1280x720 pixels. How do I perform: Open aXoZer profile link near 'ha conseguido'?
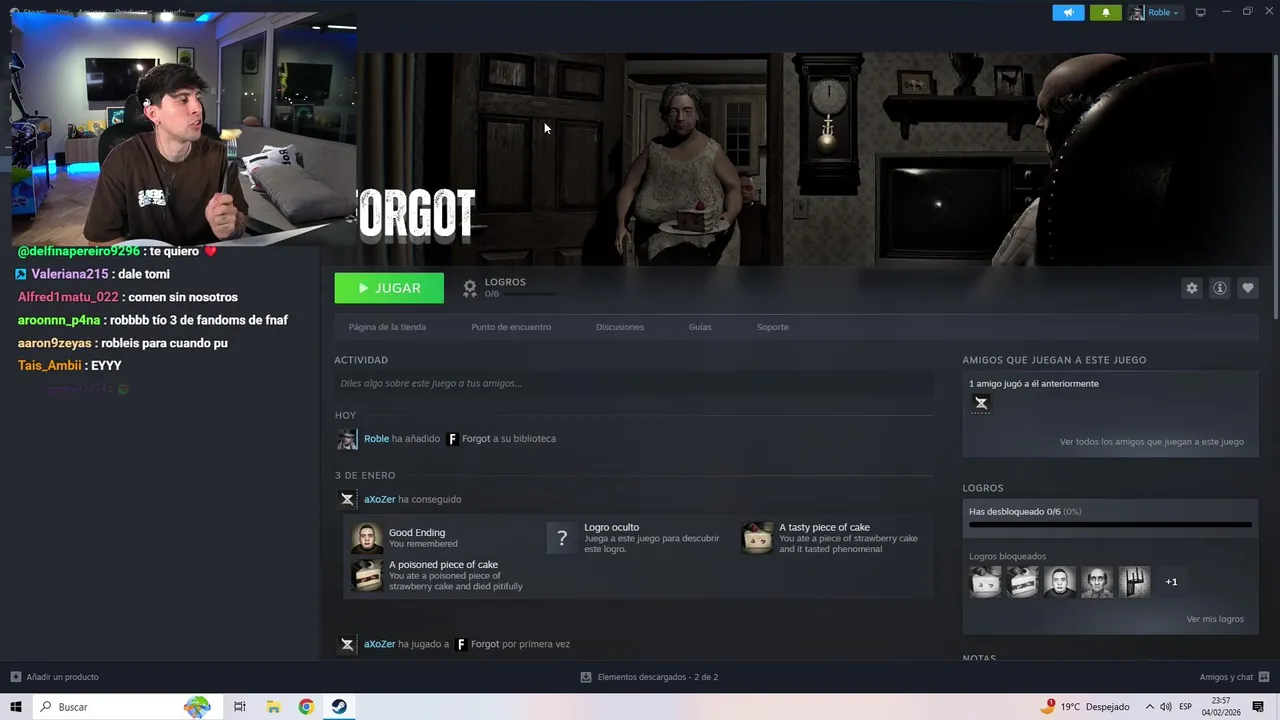[x=379, y=499]
